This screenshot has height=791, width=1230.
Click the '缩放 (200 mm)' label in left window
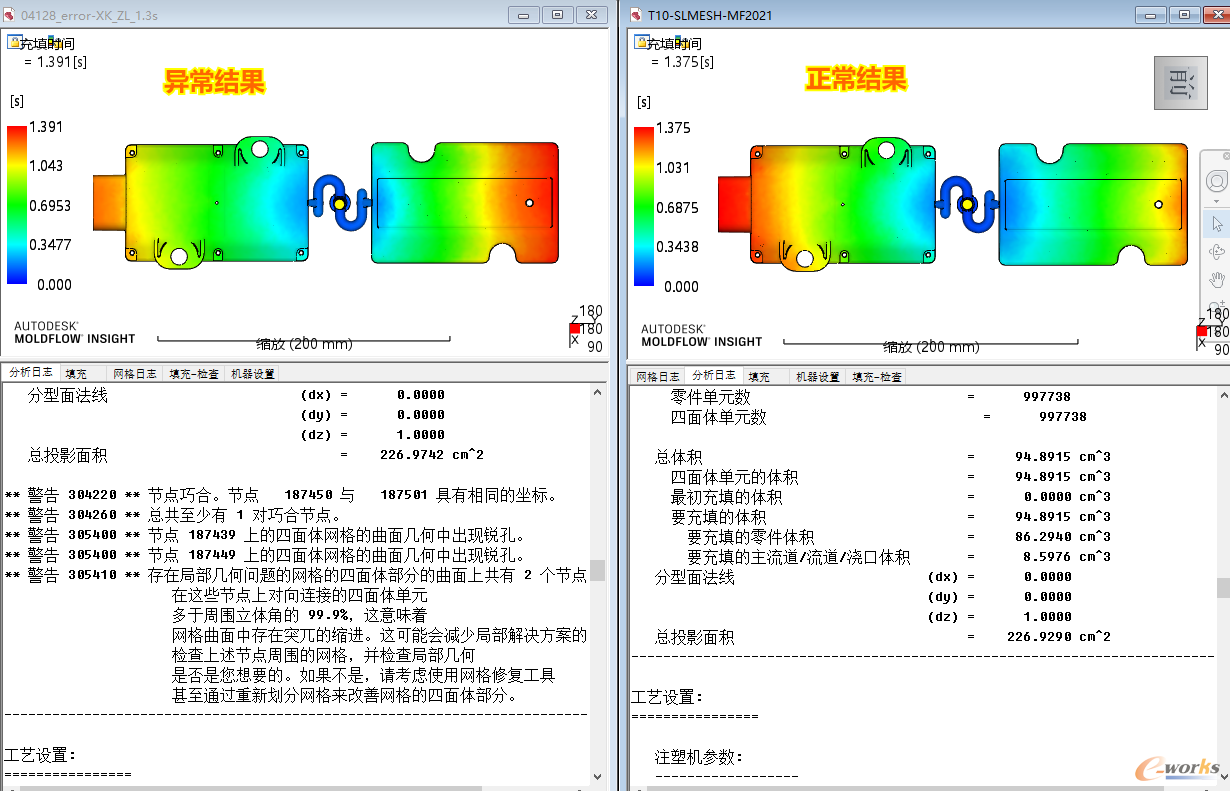304,344
